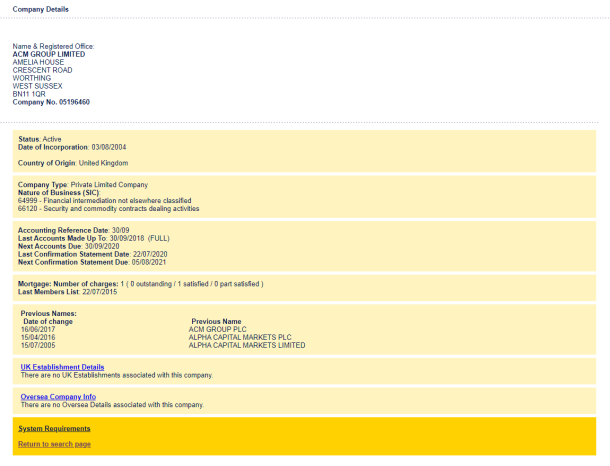610x466 pixels.
Task: Click the 'Accounting Reference Date: 30/09' line
Action: pyautogui.click(x=74, y=230)
